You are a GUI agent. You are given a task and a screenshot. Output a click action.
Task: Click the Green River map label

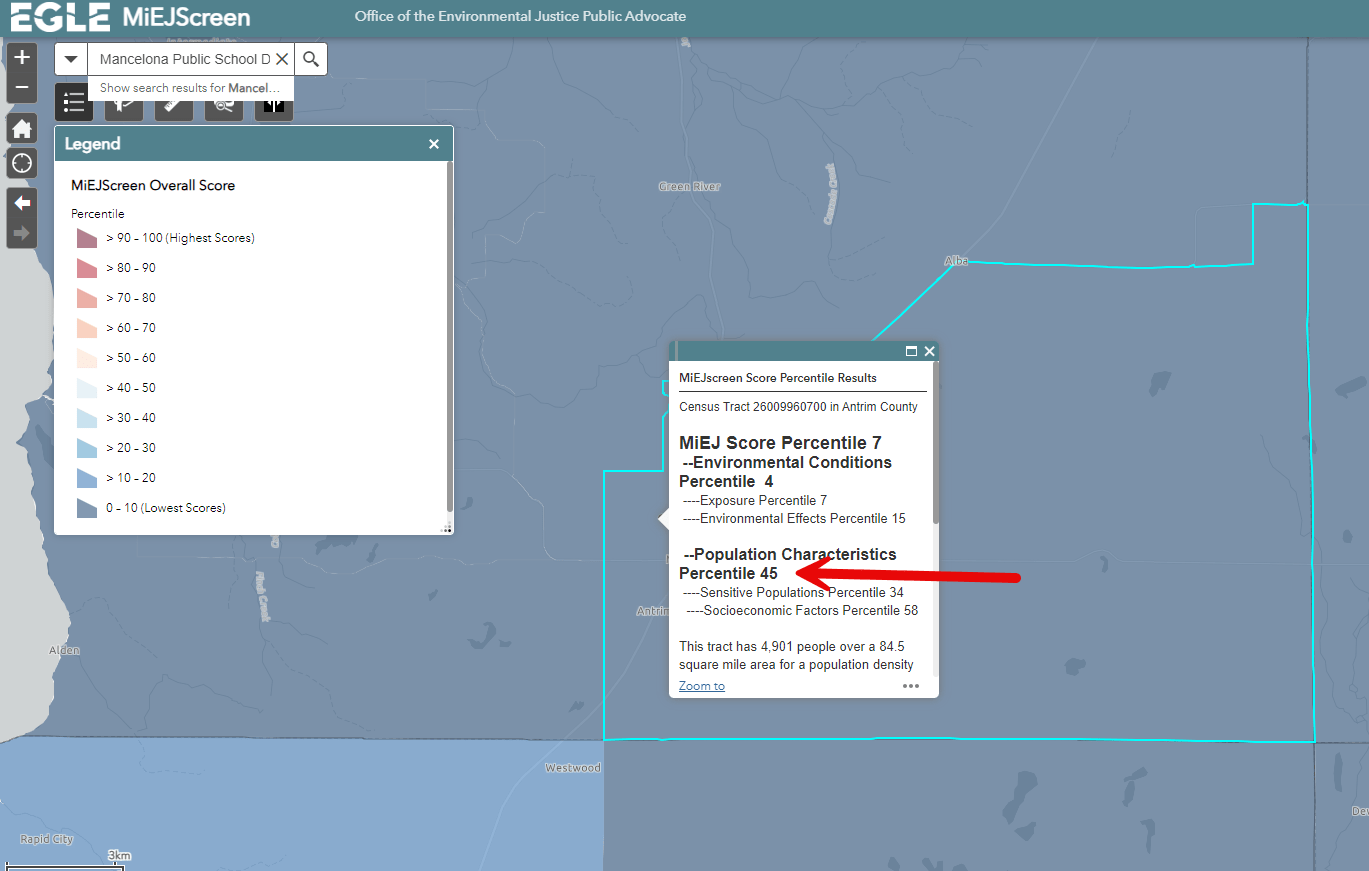pyautogui.click(x=689, y=187)
